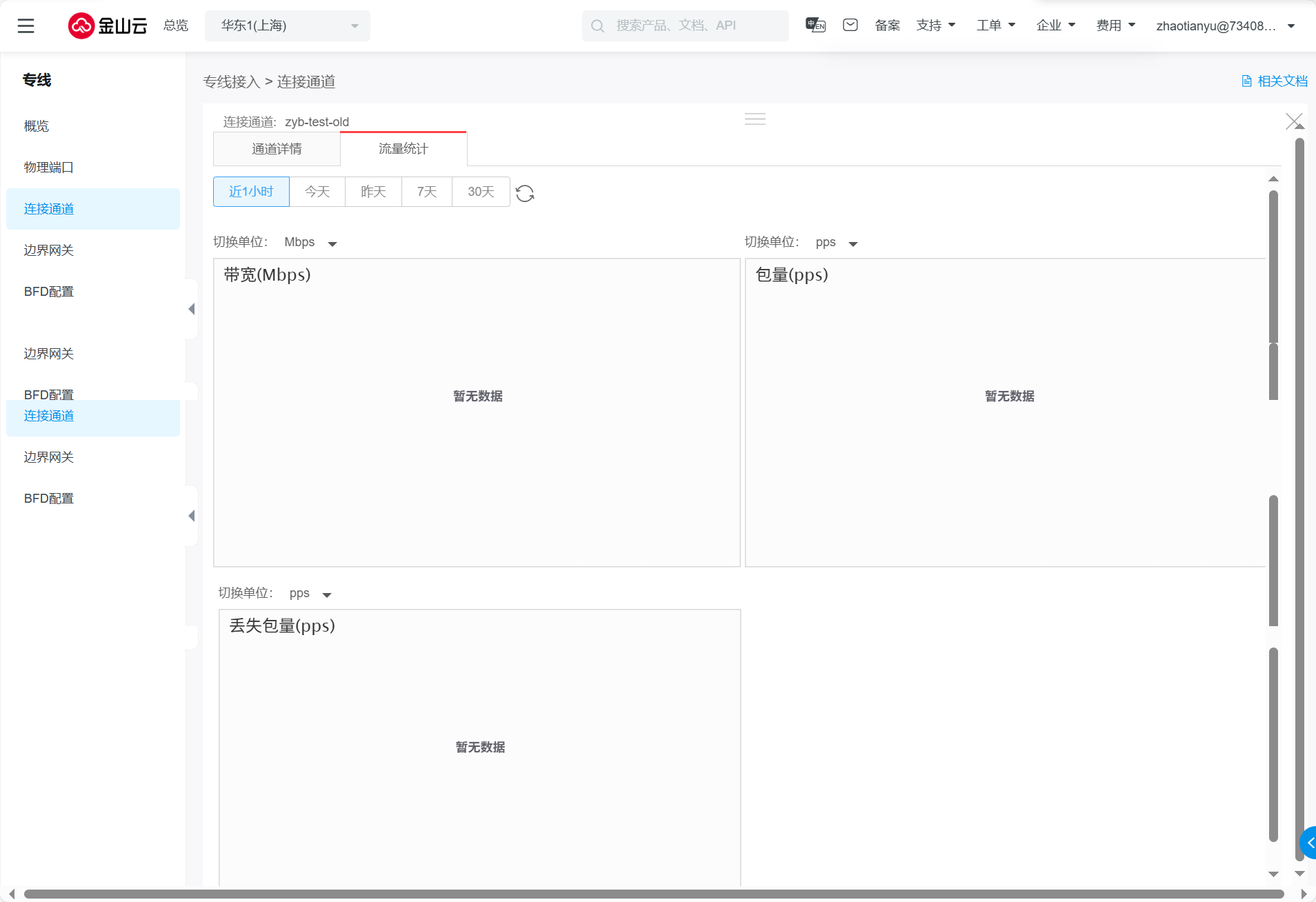Click the Kingsoft Cloud logo
Viewport: 1316px width, 902px height.
point(108,26)
